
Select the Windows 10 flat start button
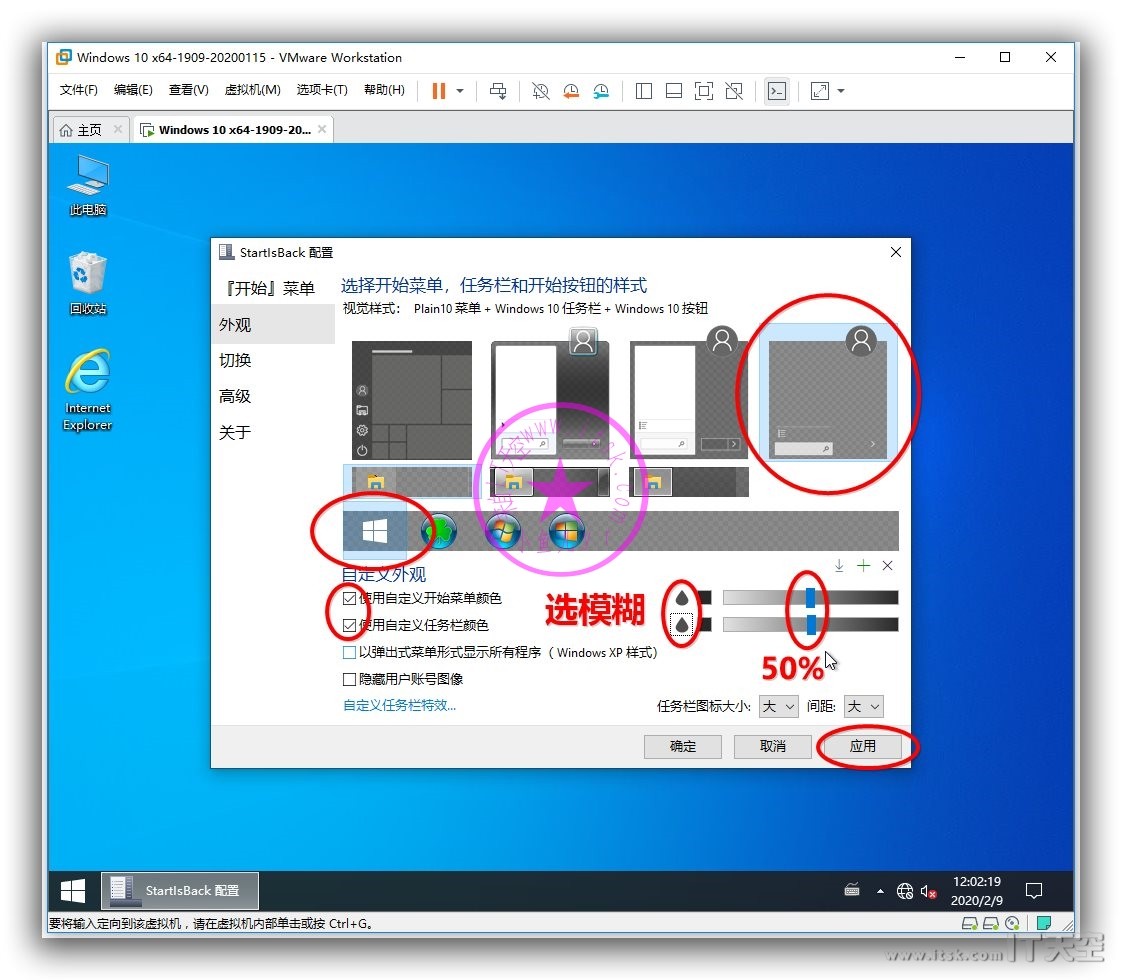click(374, 531)
